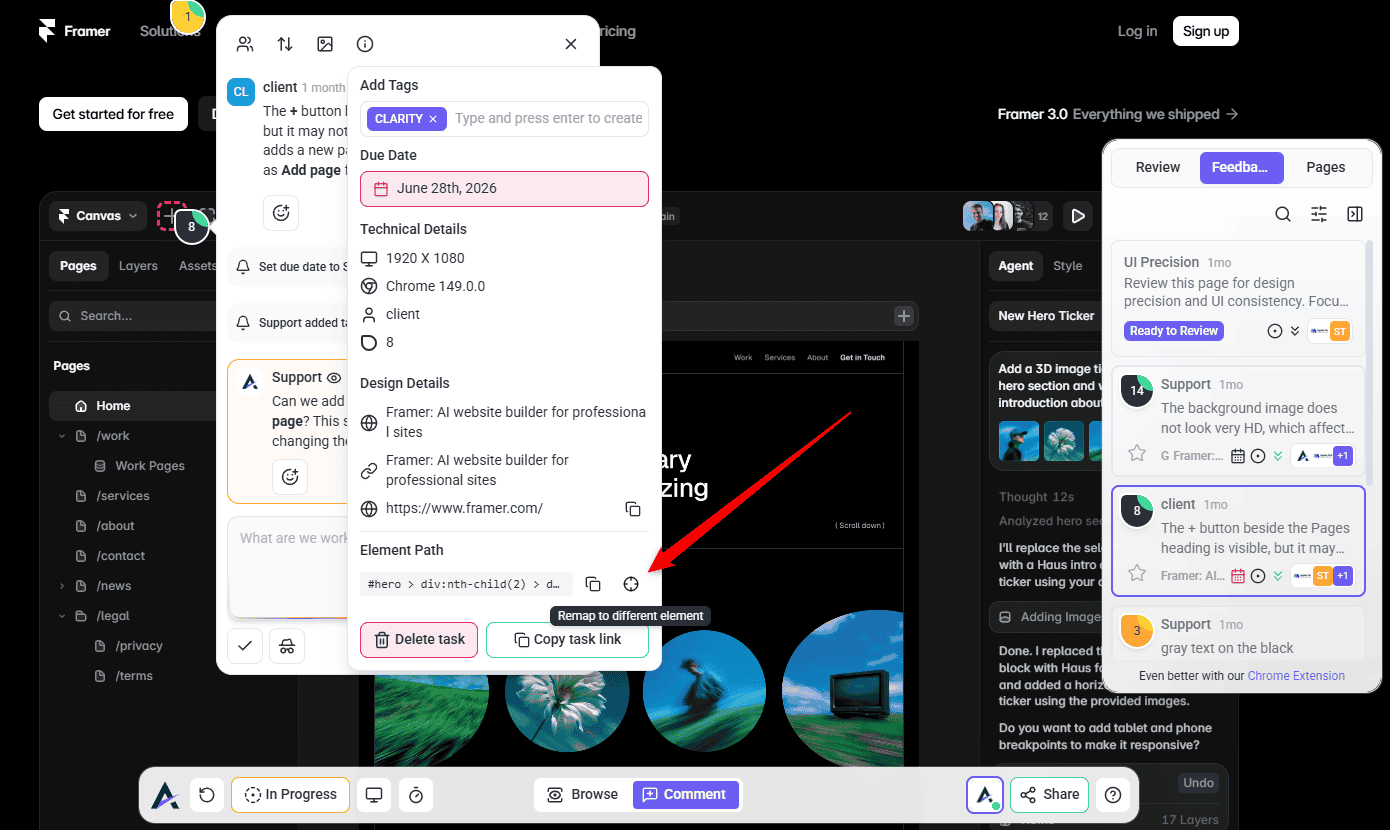Open the red calendar icon on client comment
1390x830 pixels.
tap(1238, 576)
